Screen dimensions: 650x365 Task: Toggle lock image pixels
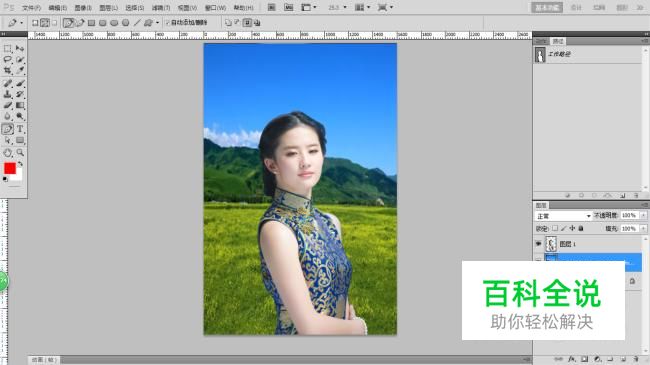pos(563,229)
